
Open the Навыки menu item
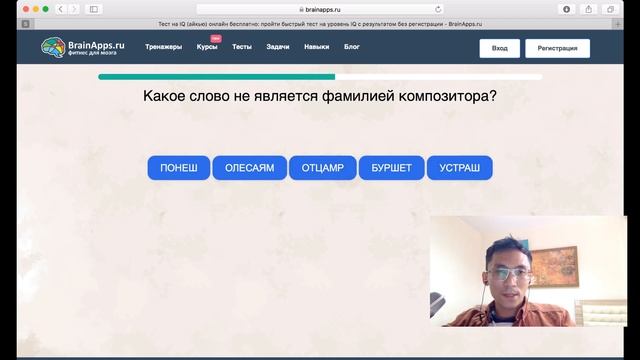tap(317, 47)
